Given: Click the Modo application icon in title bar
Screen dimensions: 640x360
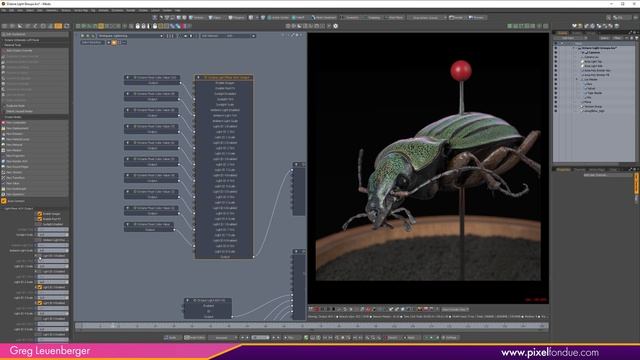Looking at the screenshot, I should pyautogui.click(x=3, y=4).
